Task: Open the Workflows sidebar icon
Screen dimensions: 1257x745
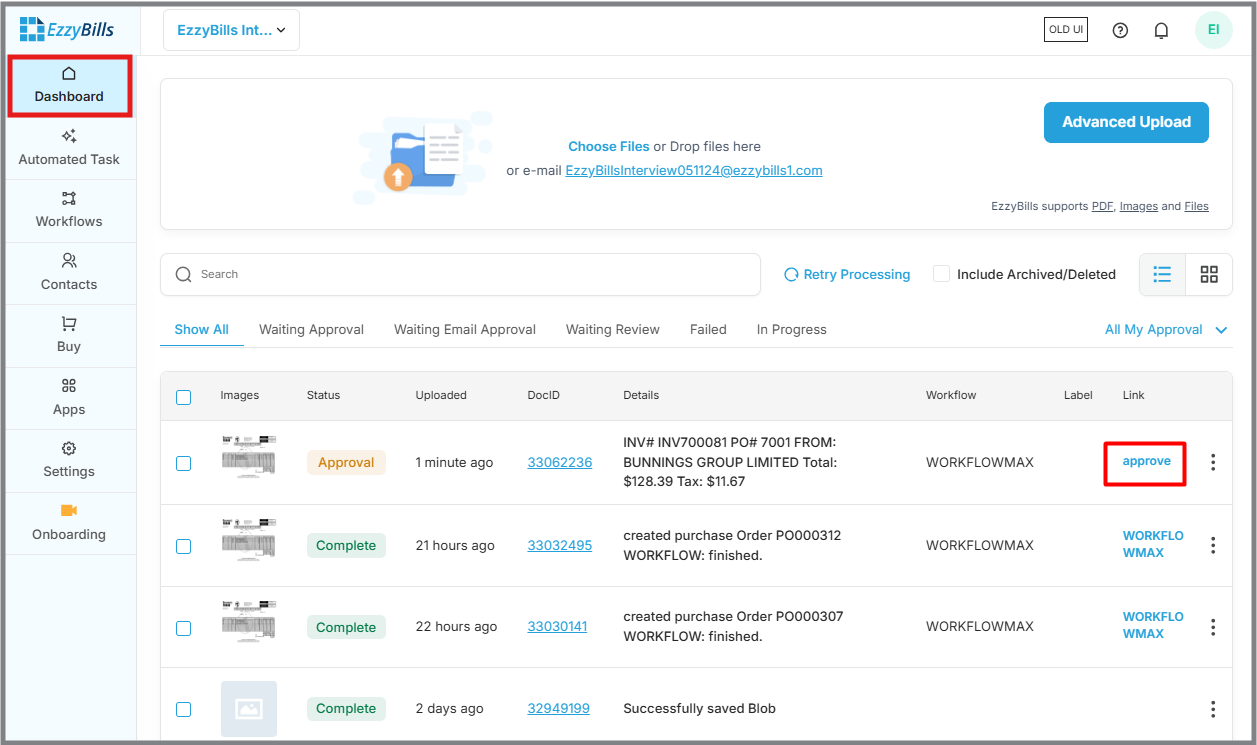Action: tap(69, 198)
